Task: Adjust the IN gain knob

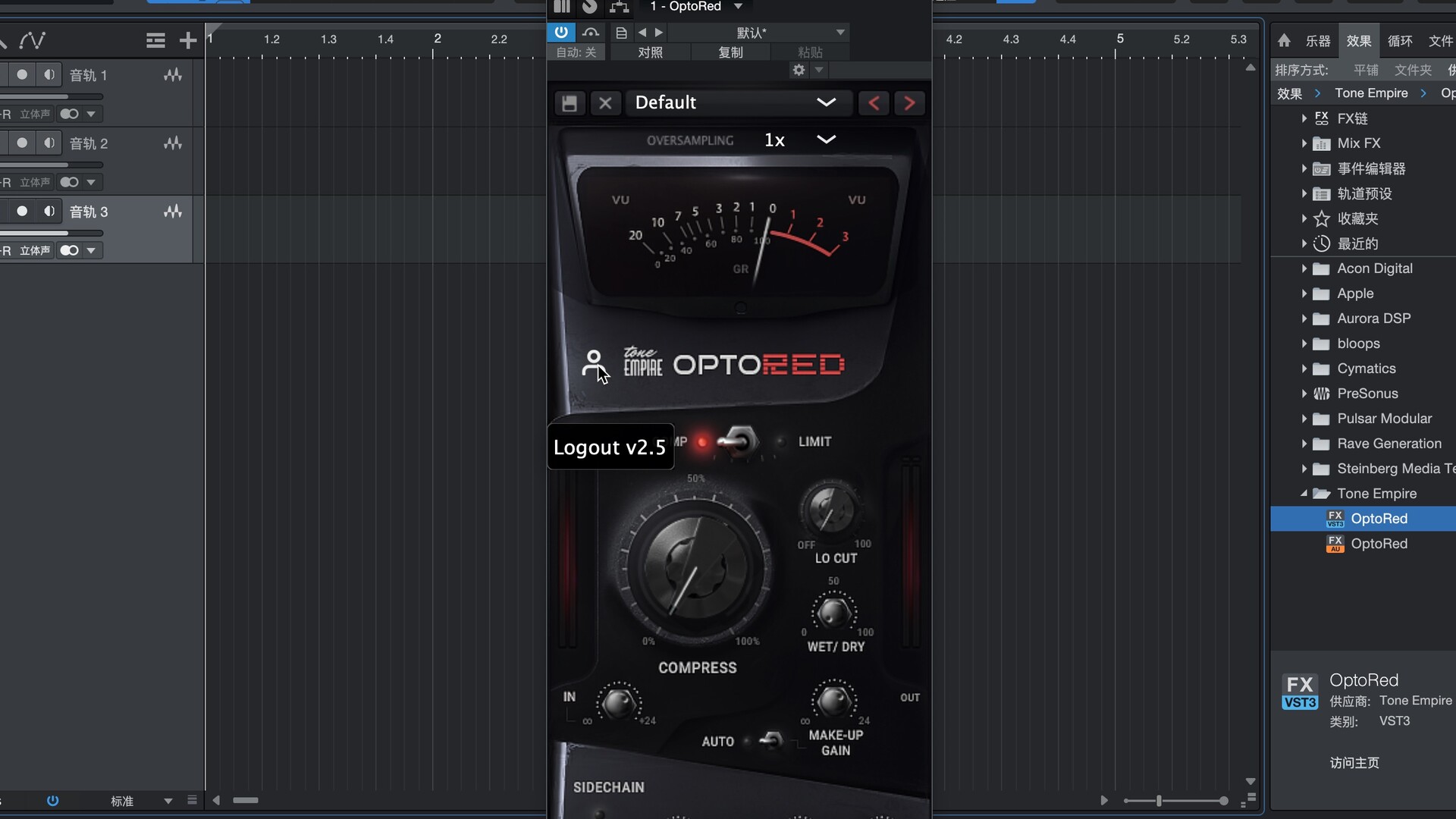Action: pos(618,703)
